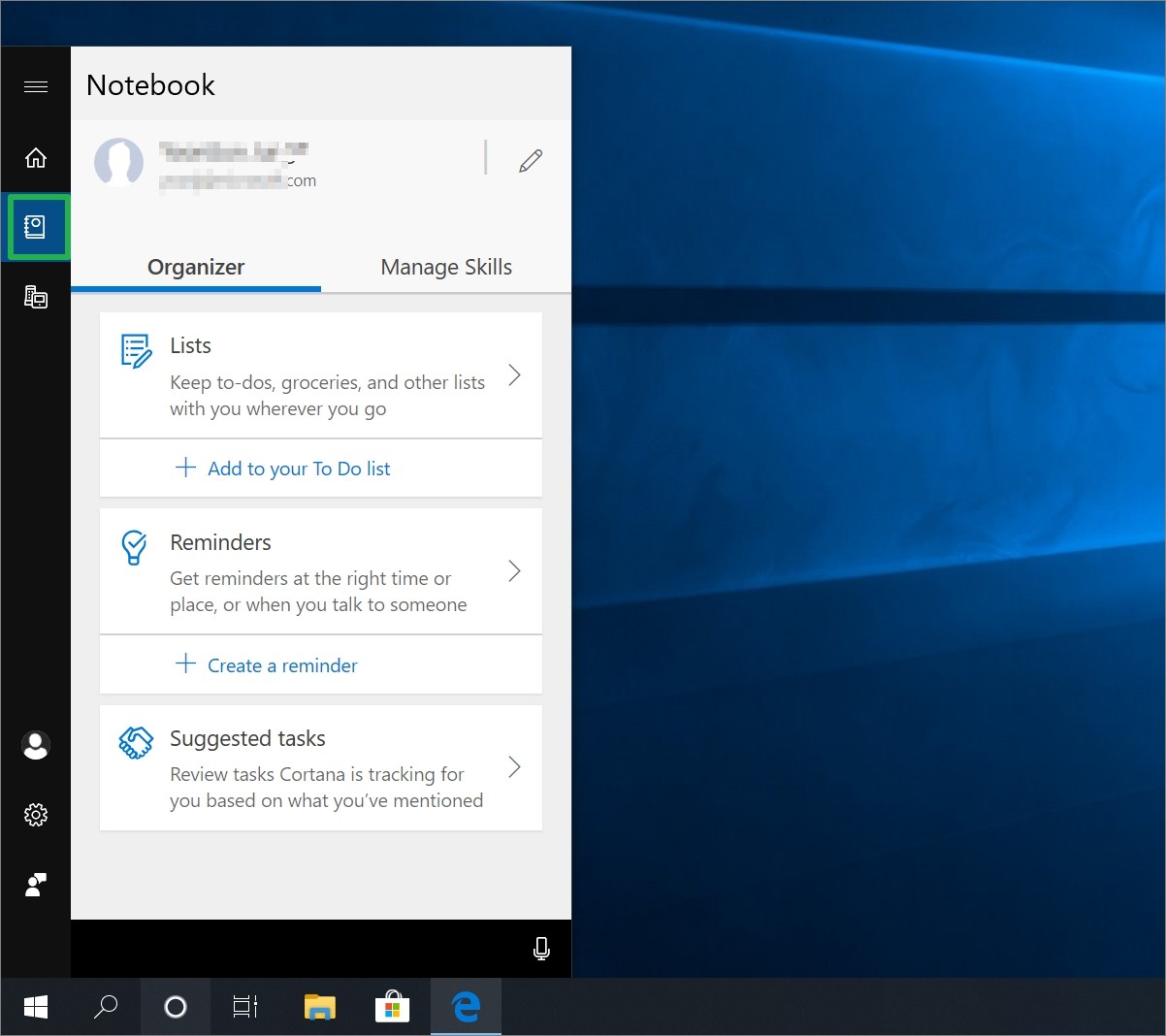Open the Cortana hamburger menu
This screenshot has width=1166, height=1036.
[36, 87]
